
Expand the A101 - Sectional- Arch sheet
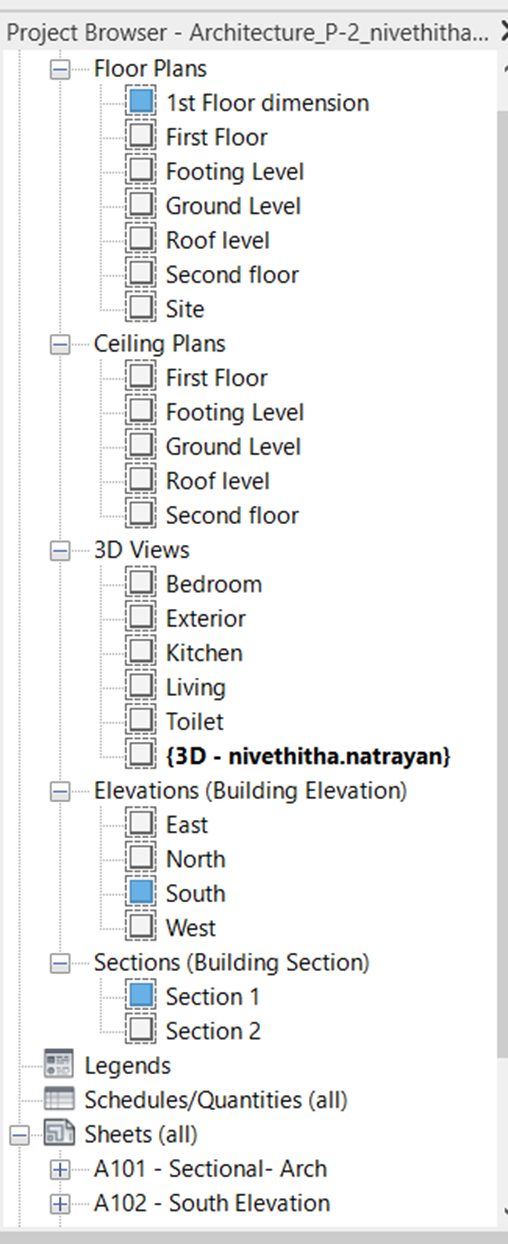click(60, 1169)
